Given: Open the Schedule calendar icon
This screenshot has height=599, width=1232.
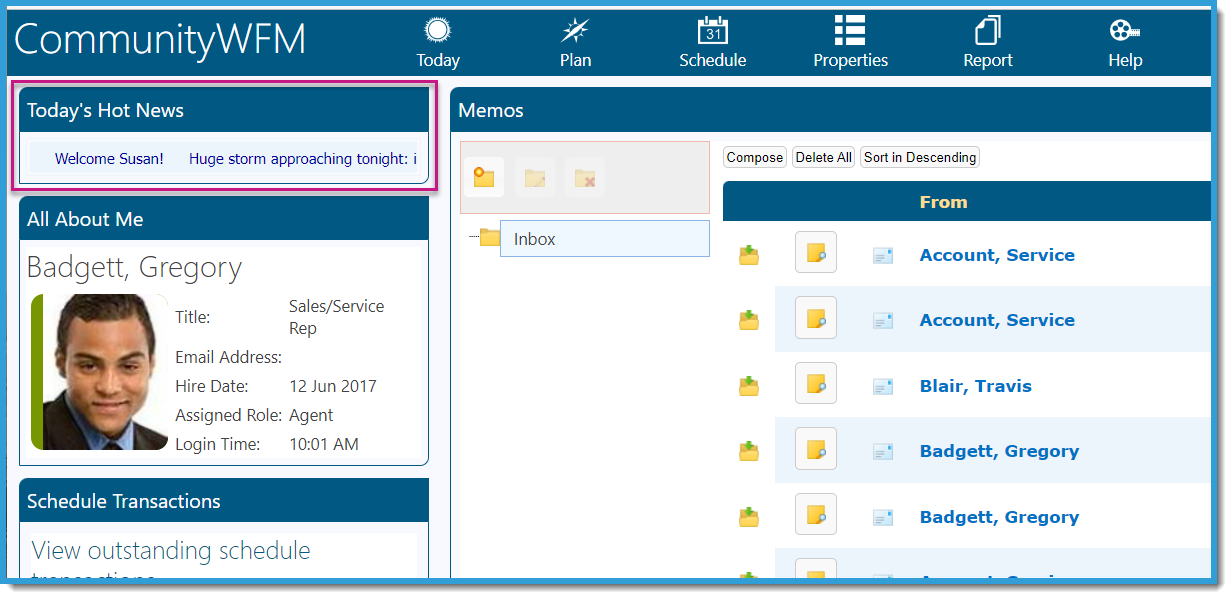Looking at the screenshot, I should coord(712,31).
